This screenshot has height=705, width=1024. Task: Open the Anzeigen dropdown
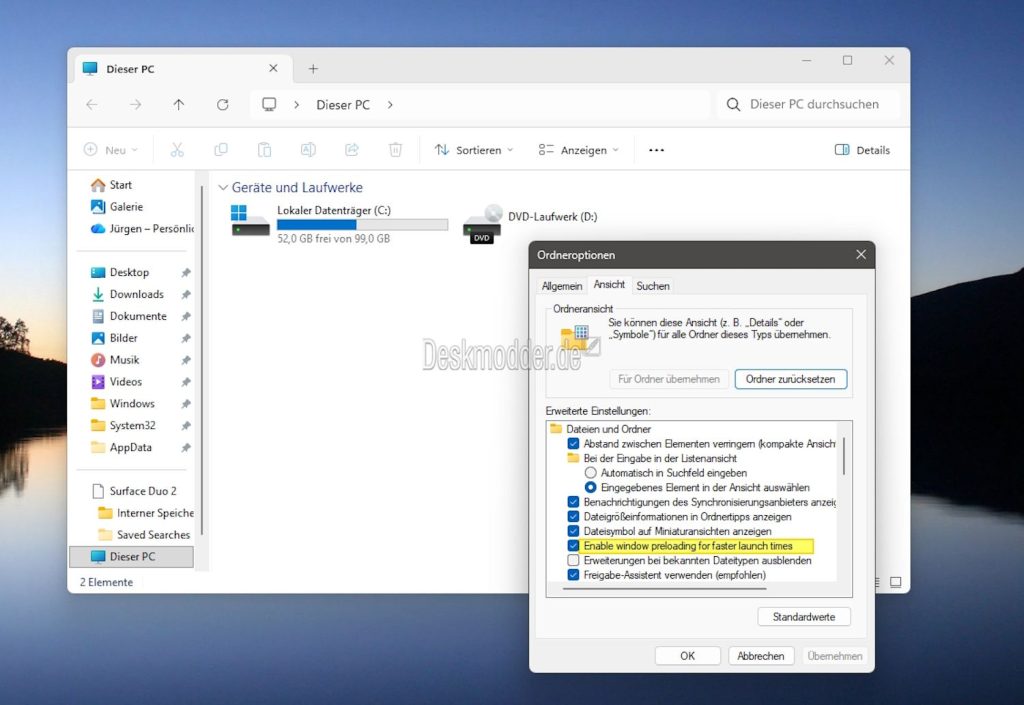pos(577,149)
